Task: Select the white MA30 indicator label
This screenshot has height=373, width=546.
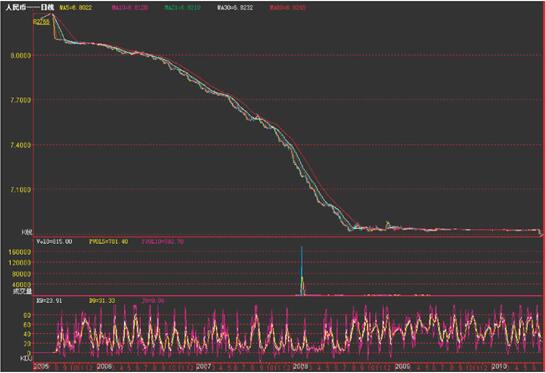Action: (x=235, y=7)
